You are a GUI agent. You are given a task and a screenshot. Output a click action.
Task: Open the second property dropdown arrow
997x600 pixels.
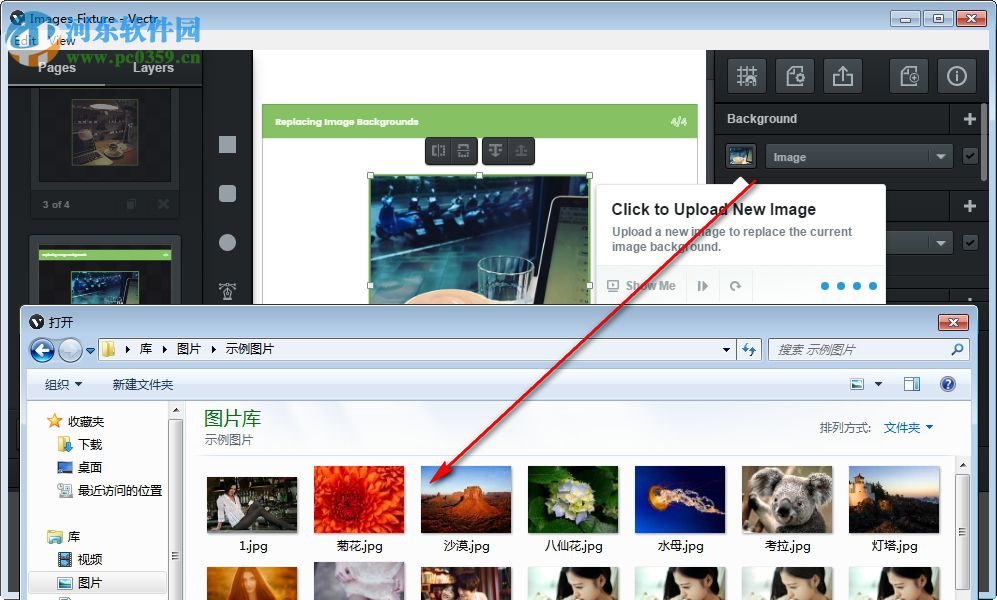940,243
